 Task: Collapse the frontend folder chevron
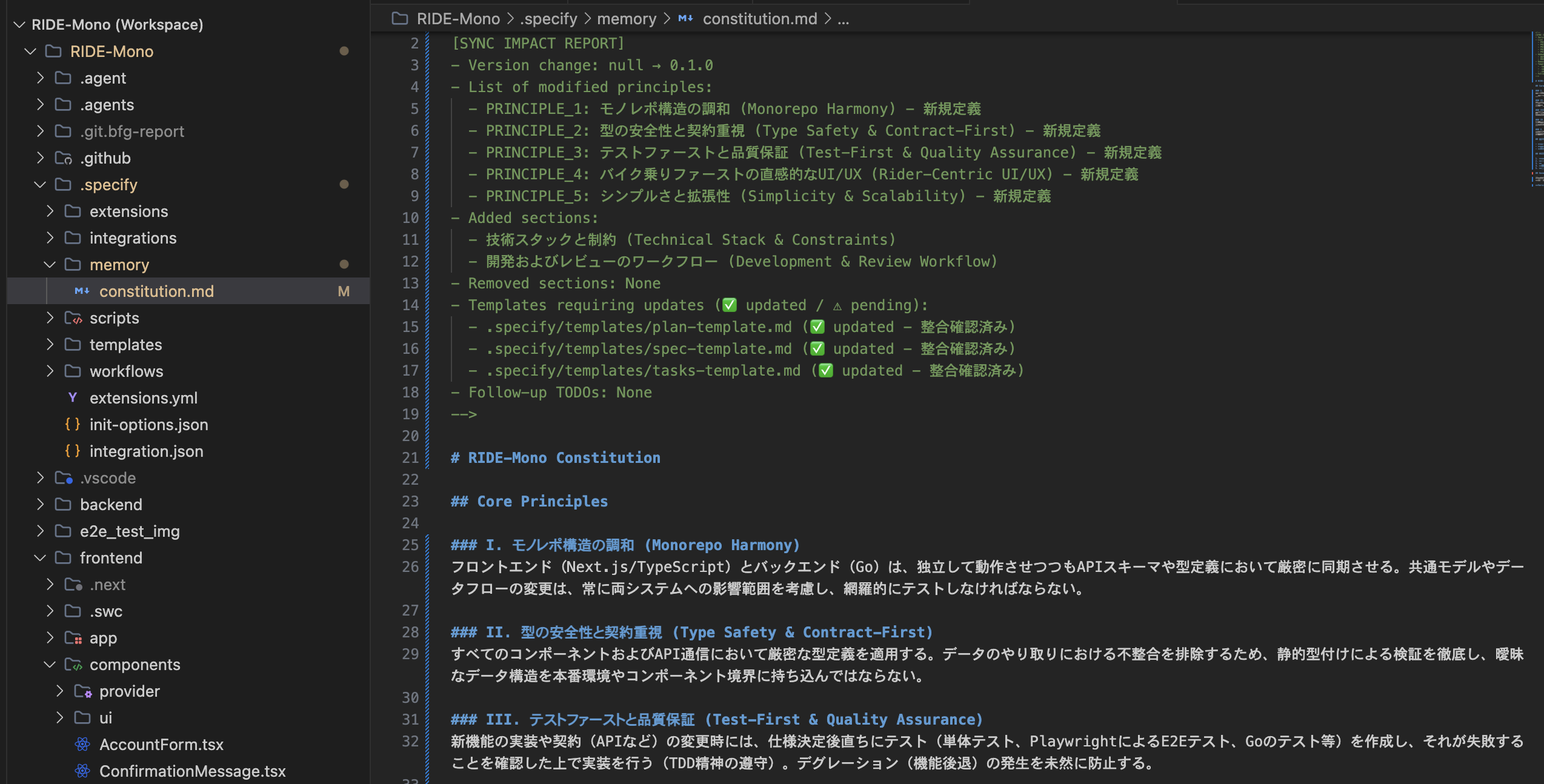click(x=40, y=557)
